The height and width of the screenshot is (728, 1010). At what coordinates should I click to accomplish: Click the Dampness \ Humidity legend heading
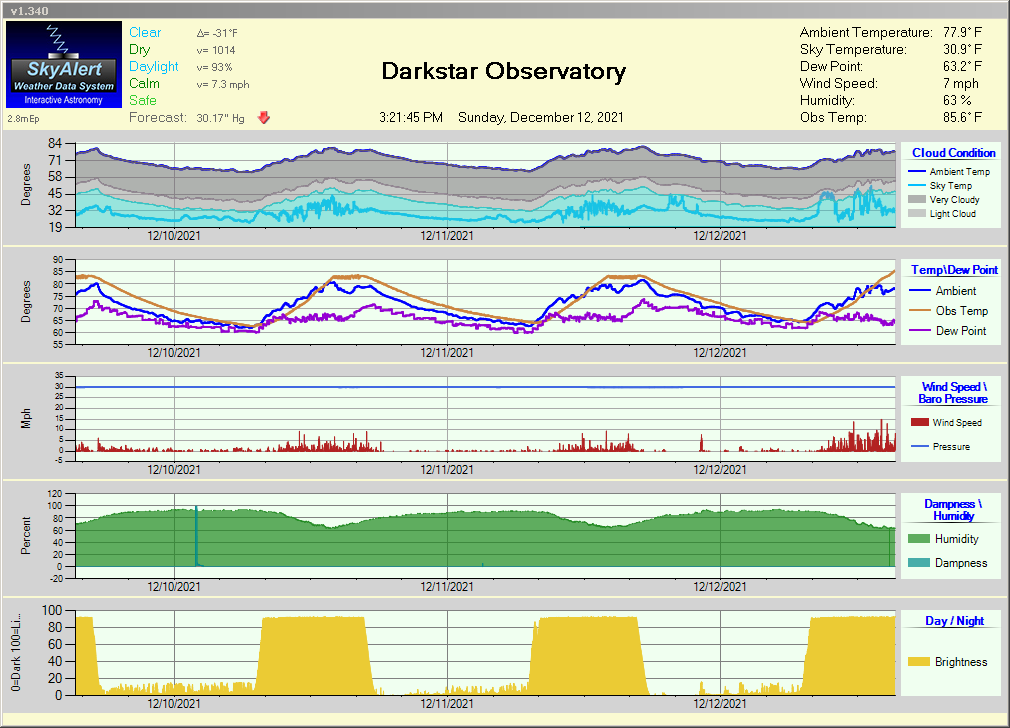[x=953, y=510]
